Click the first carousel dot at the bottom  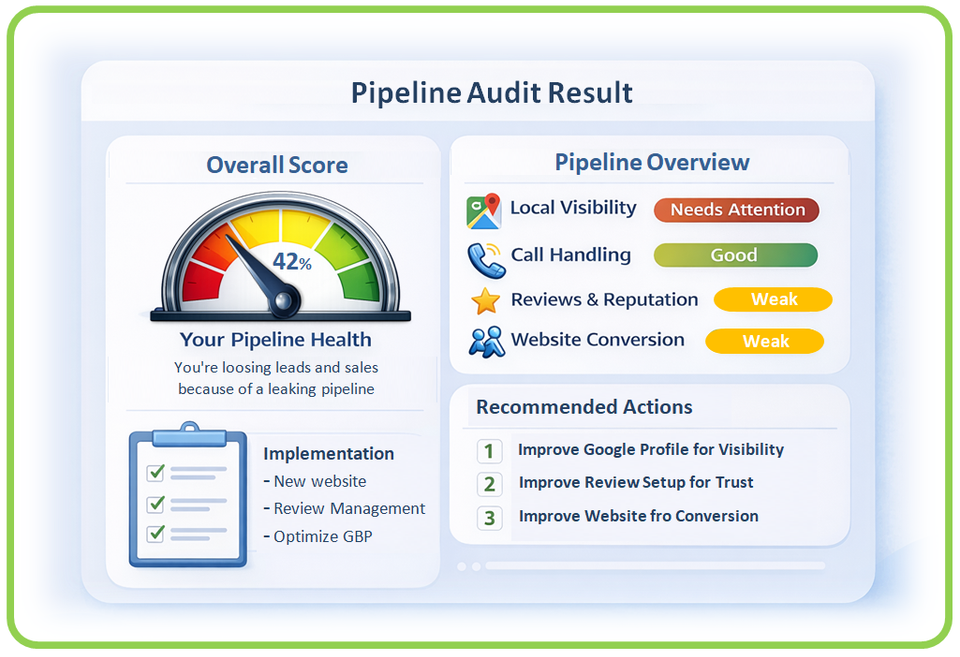460,567
